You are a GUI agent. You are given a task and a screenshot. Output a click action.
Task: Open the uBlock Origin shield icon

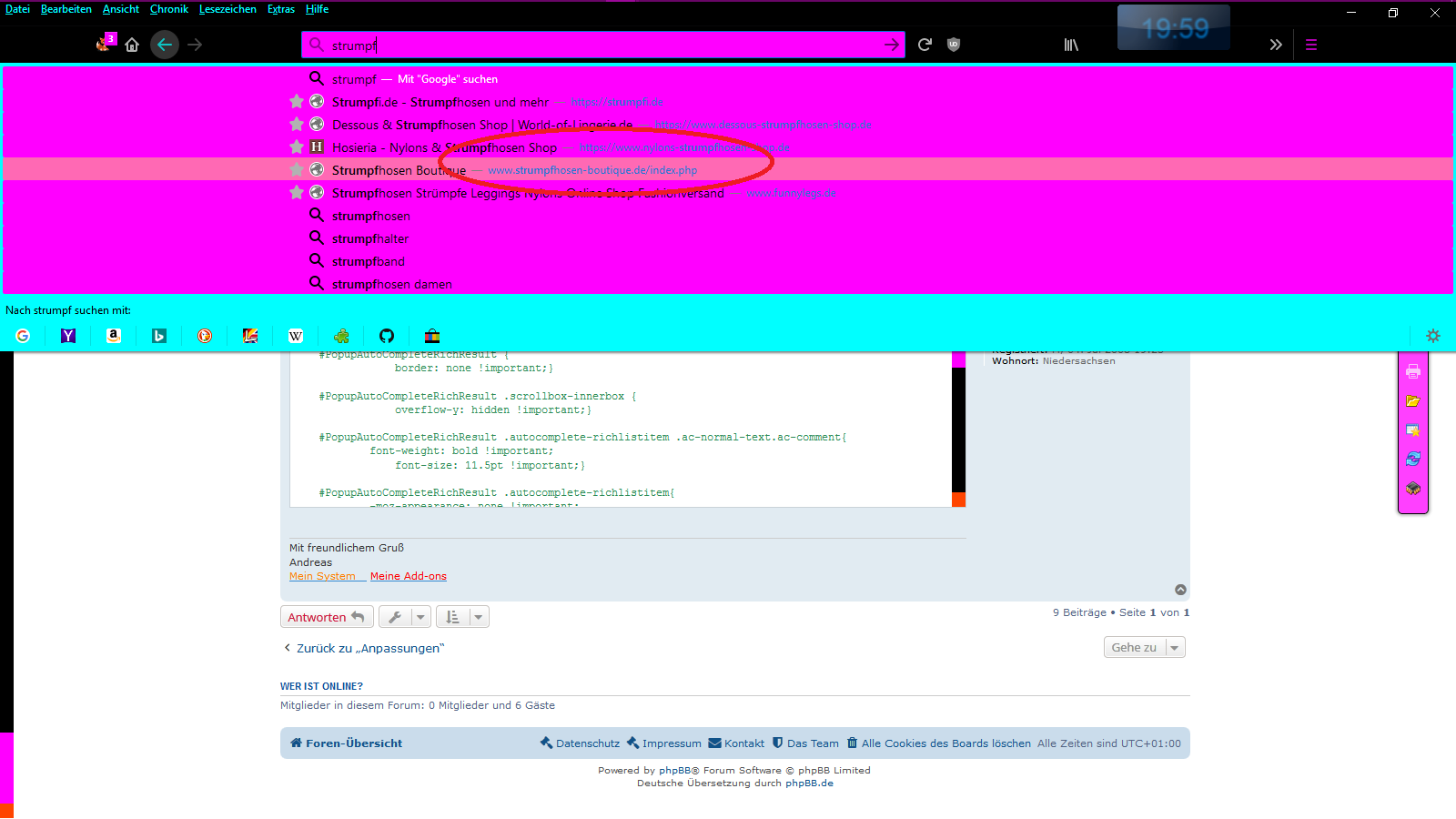(x=954, y=45)
